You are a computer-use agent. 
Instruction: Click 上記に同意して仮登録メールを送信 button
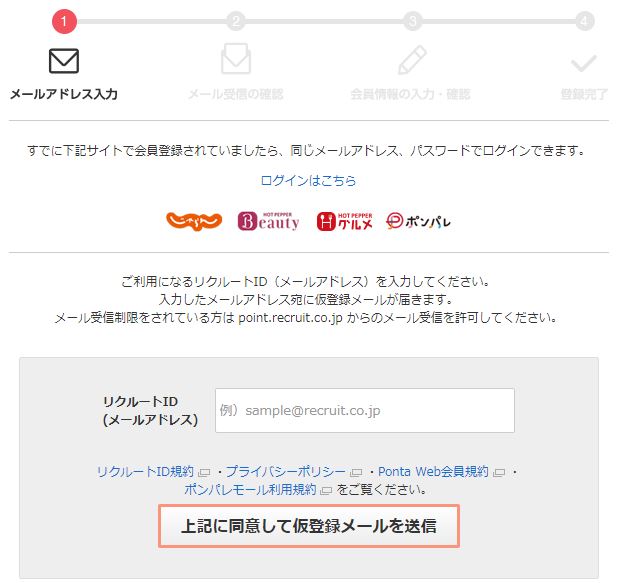click(309, 526)
